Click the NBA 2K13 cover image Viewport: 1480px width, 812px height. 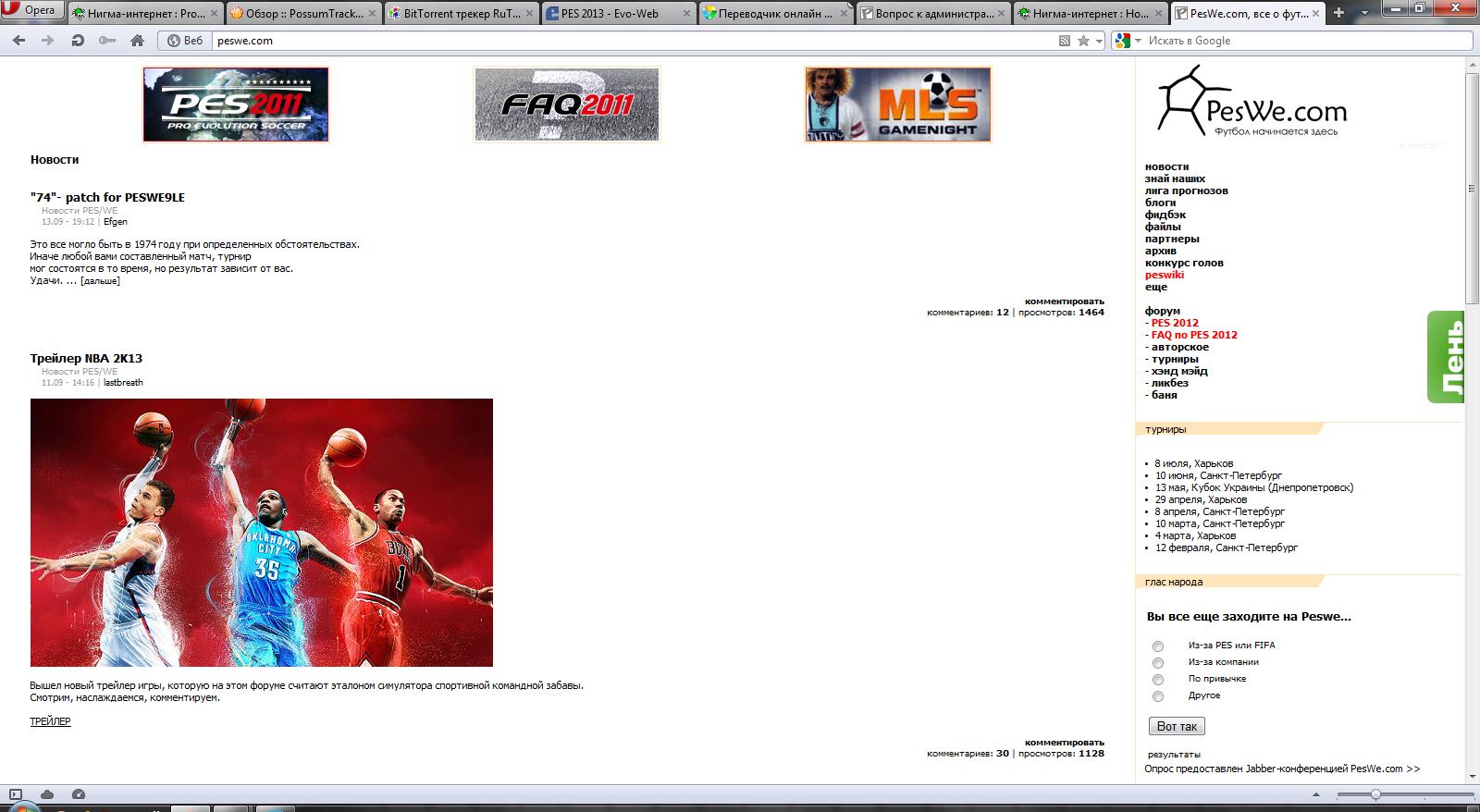[x=262, y=533]
